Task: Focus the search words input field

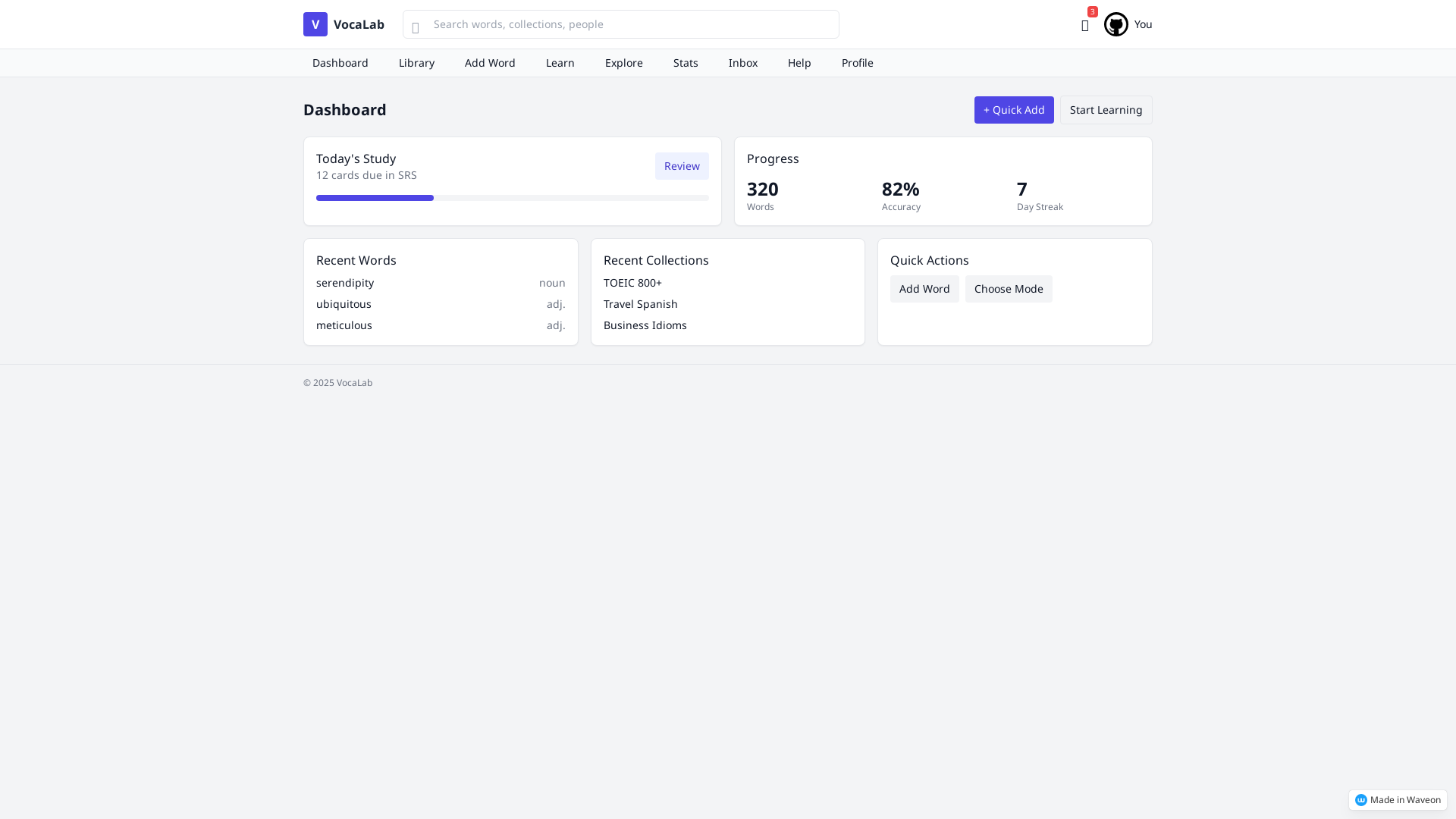Action: pos(629,24)
